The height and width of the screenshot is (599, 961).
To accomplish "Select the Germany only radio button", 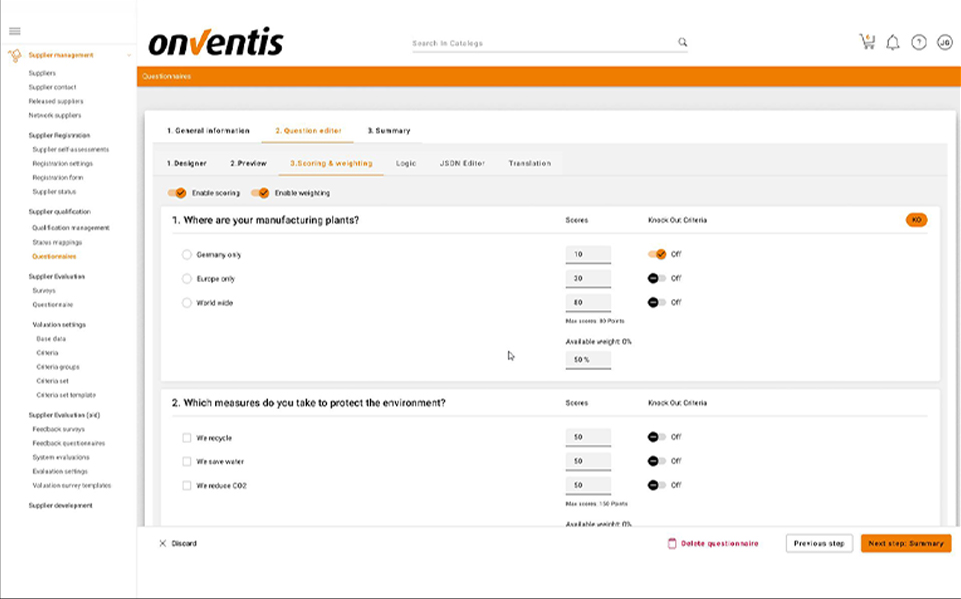I will pos(187,255).
